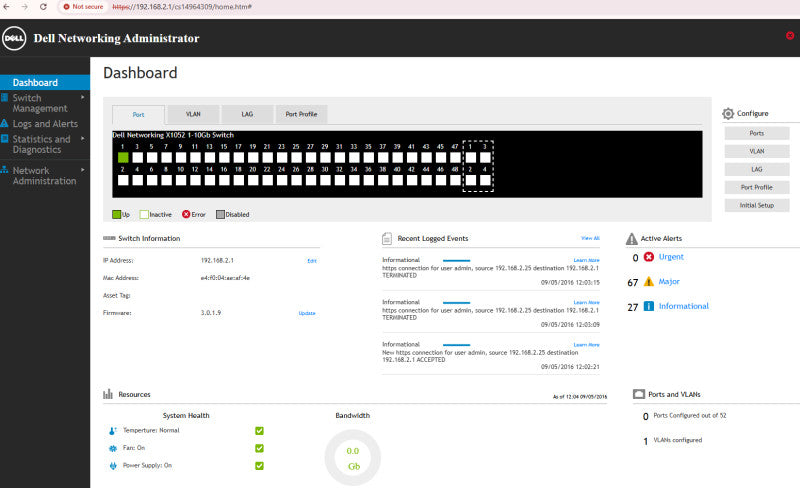Click the blue Informational alert icon
800x488 pixels.
[x=648, y=306]
